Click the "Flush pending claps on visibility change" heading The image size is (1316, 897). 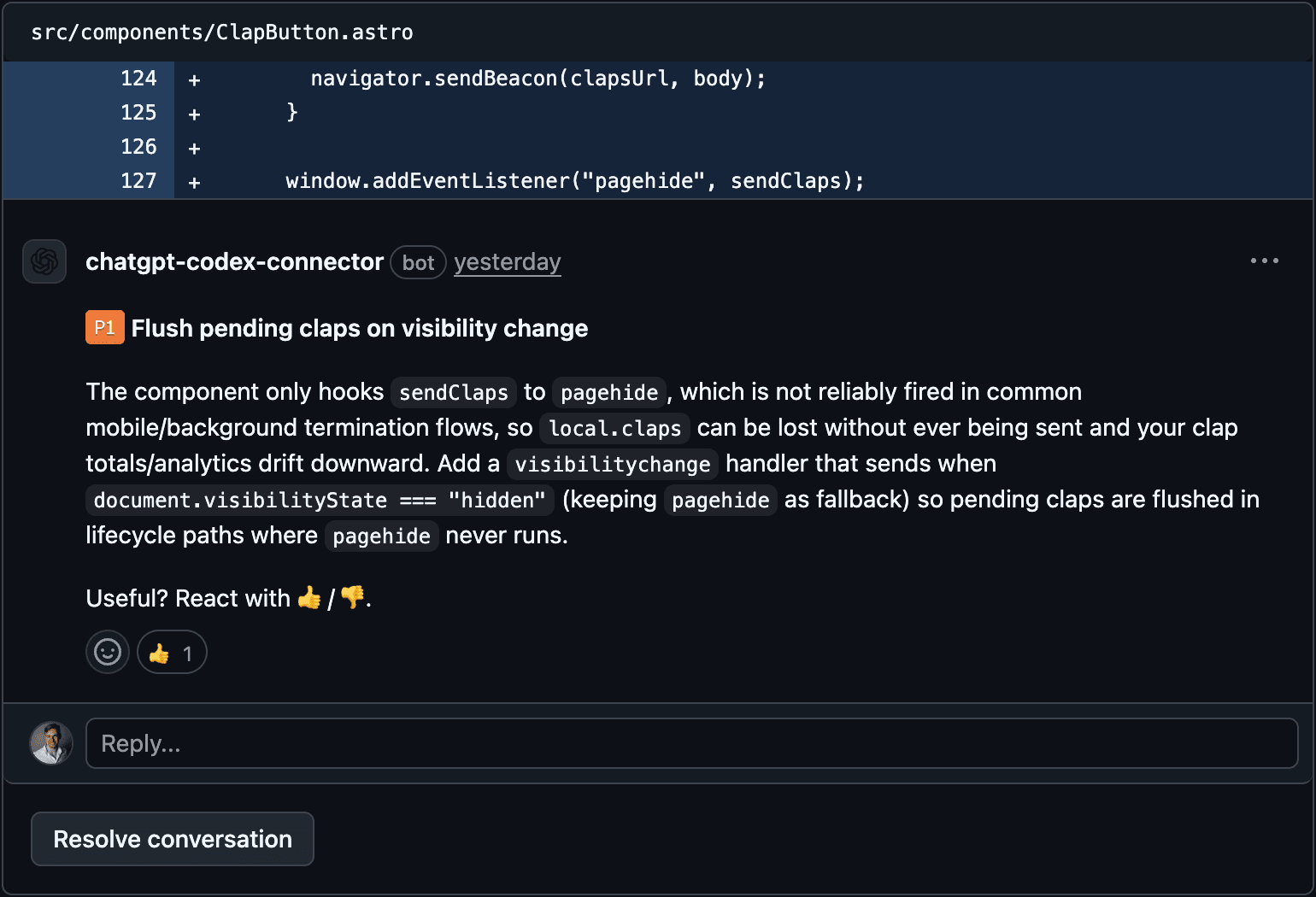(x=359, y=328)
